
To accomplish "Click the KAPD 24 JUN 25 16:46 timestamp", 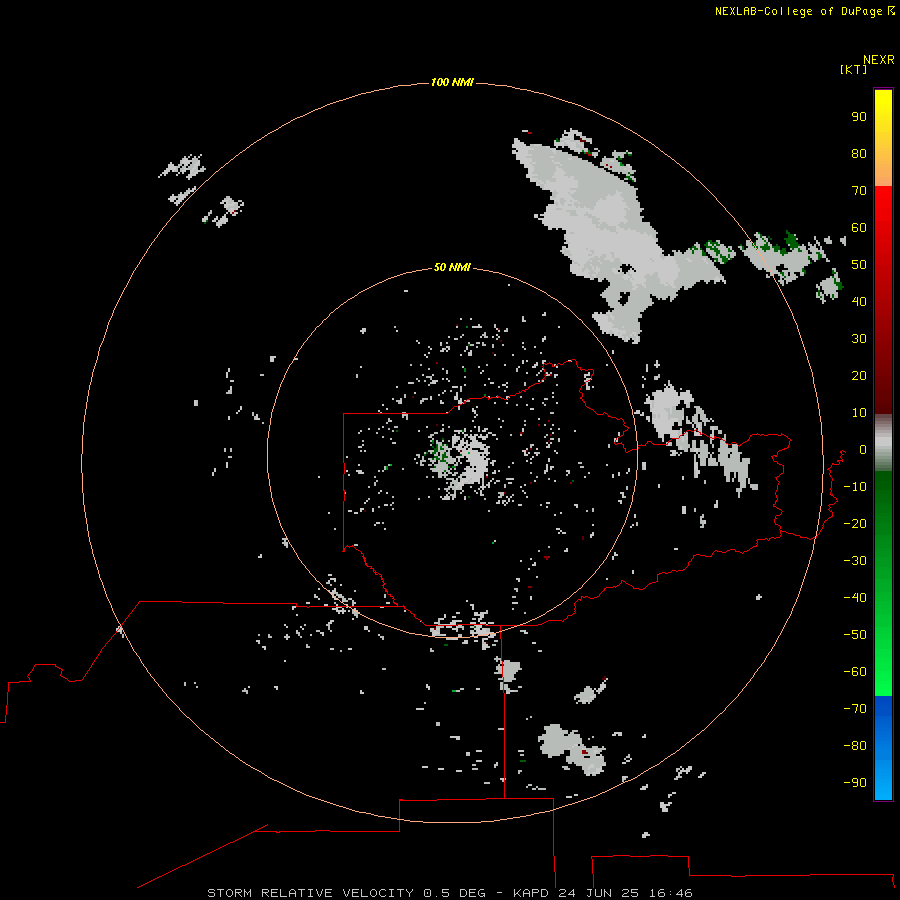I will [x=603, y=893].
